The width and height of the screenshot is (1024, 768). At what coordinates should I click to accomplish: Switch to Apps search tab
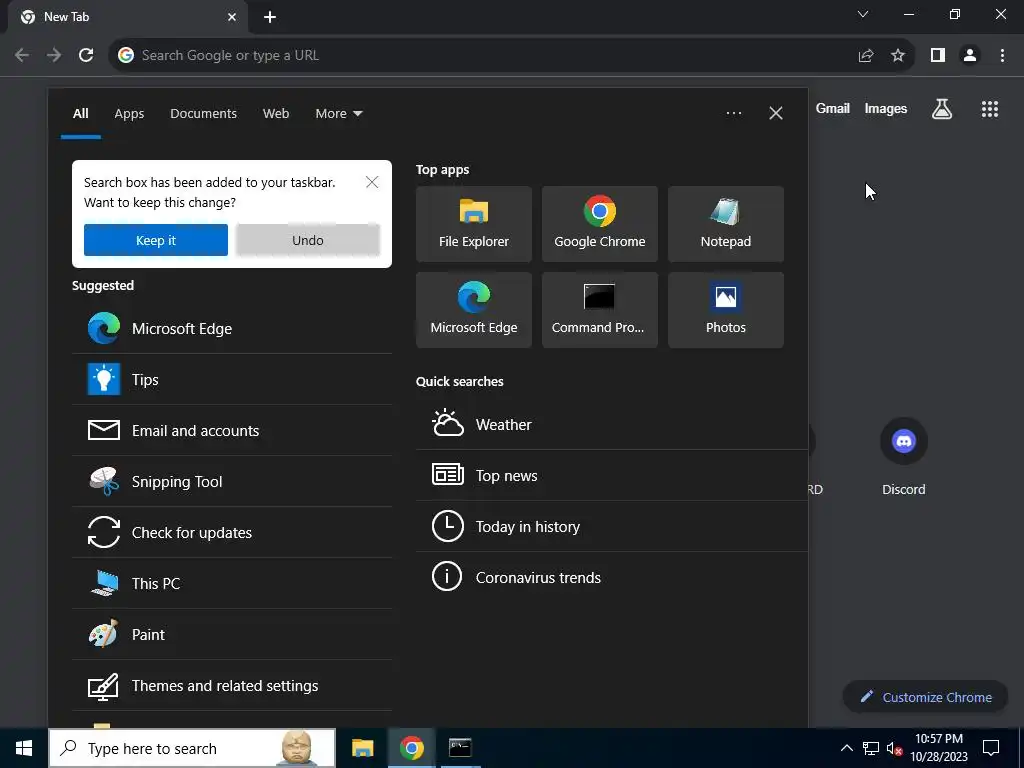pos(129,114)
